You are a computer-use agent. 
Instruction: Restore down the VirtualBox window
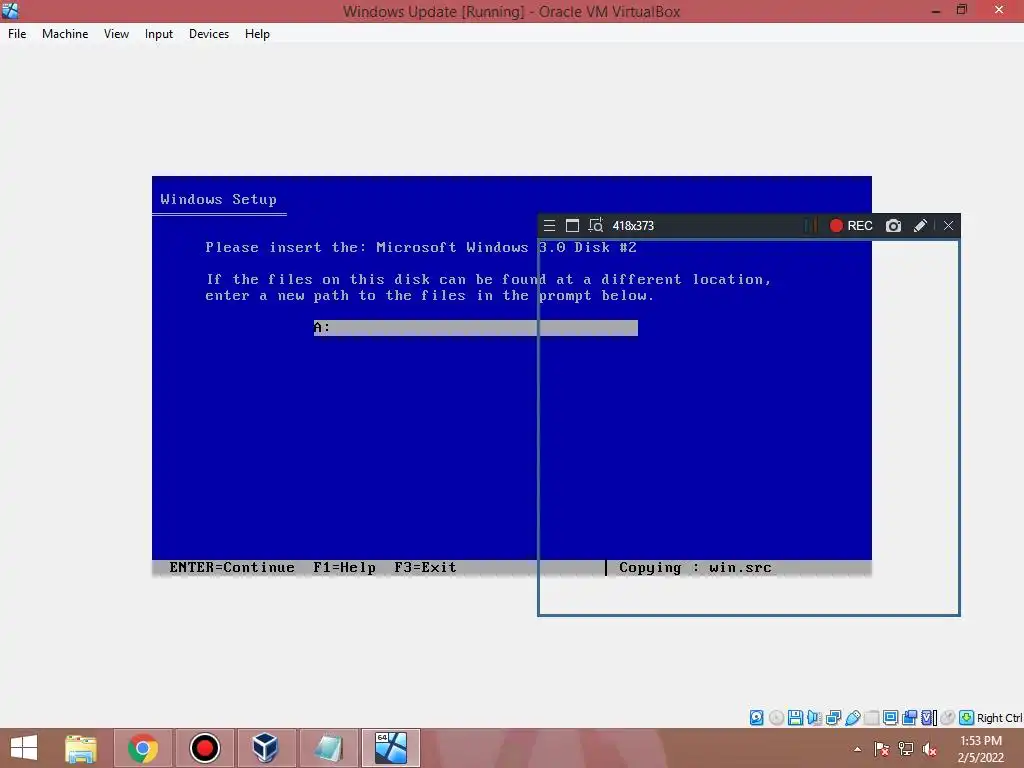(x=962, y=10)
